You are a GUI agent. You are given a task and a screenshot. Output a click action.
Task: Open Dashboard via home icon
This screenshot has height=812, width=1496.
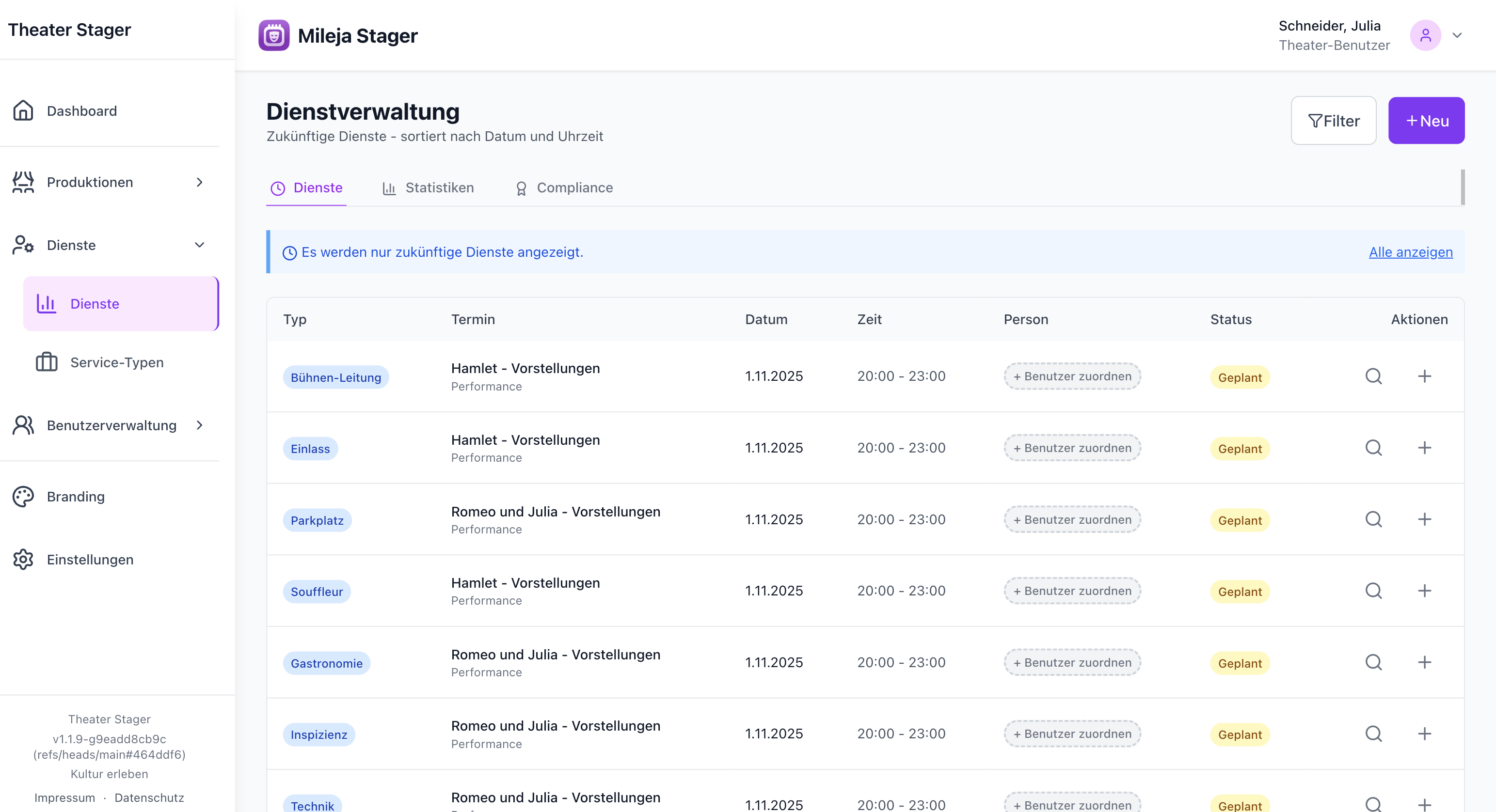tap(23, 110)
